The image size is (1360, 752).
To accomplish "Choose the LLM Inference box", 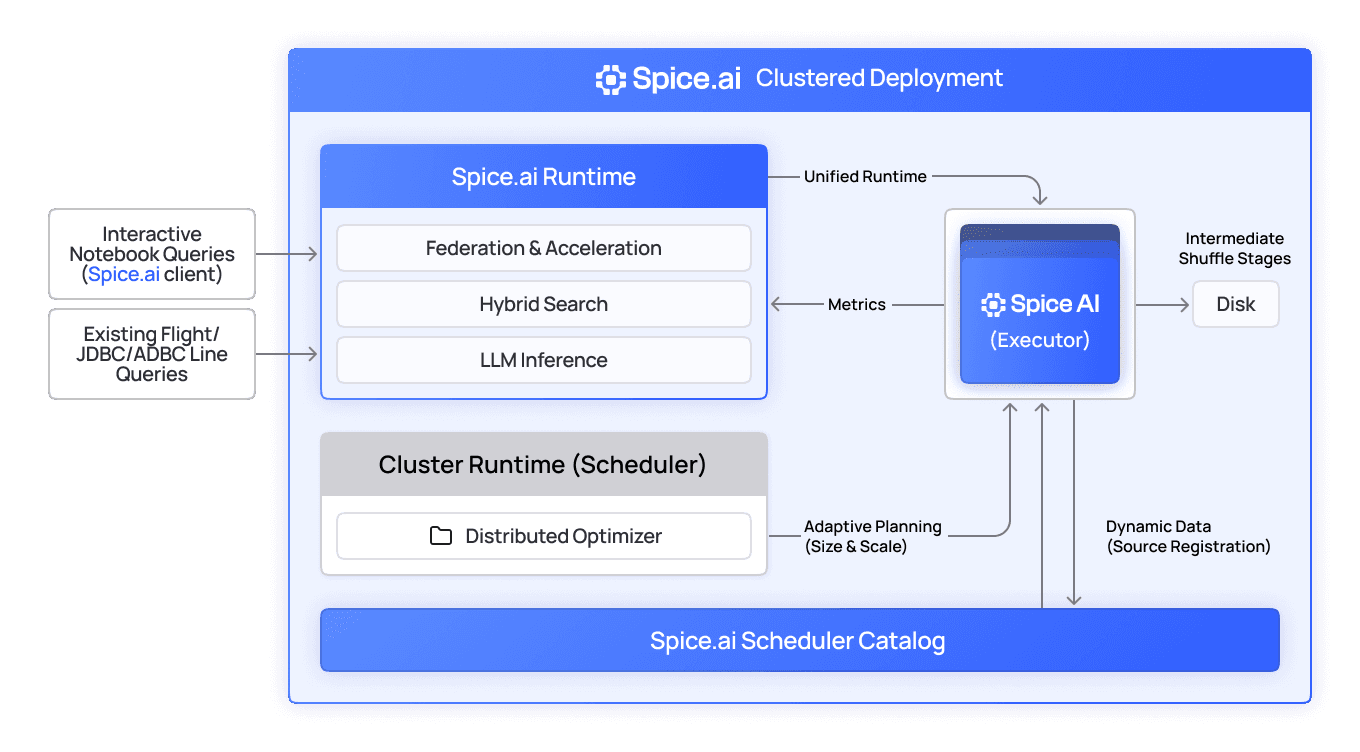I will pos(543,360).
